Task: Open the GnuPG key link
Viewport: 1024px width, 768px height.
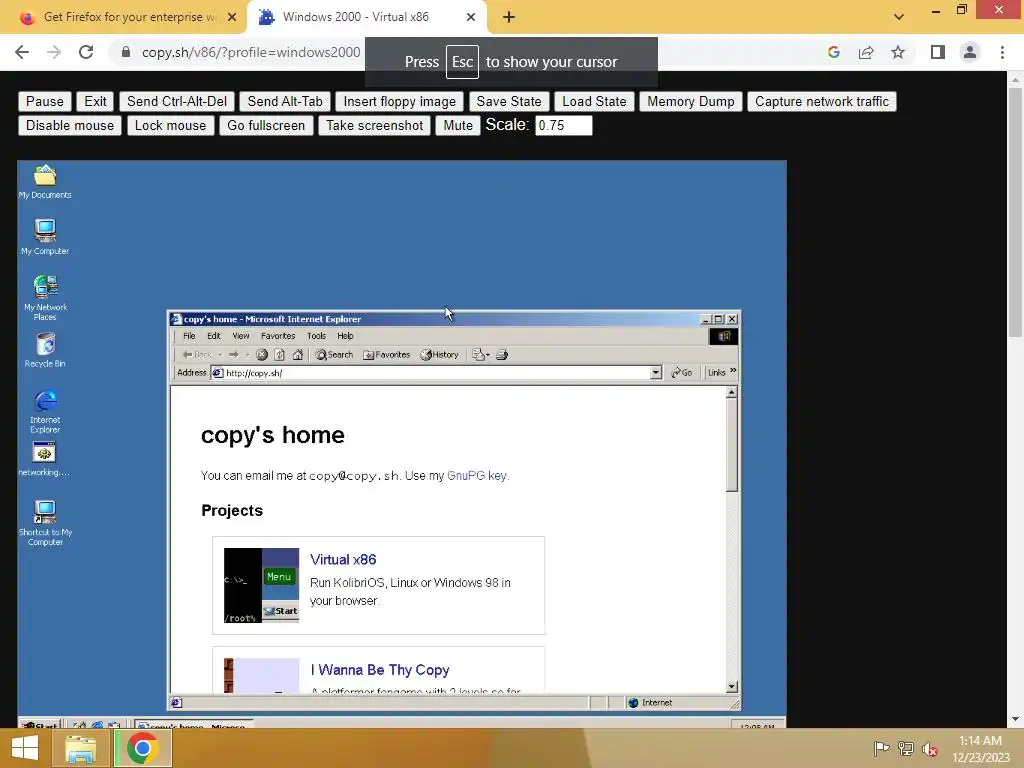Action: pyautogui.click(x=477, y=475)
